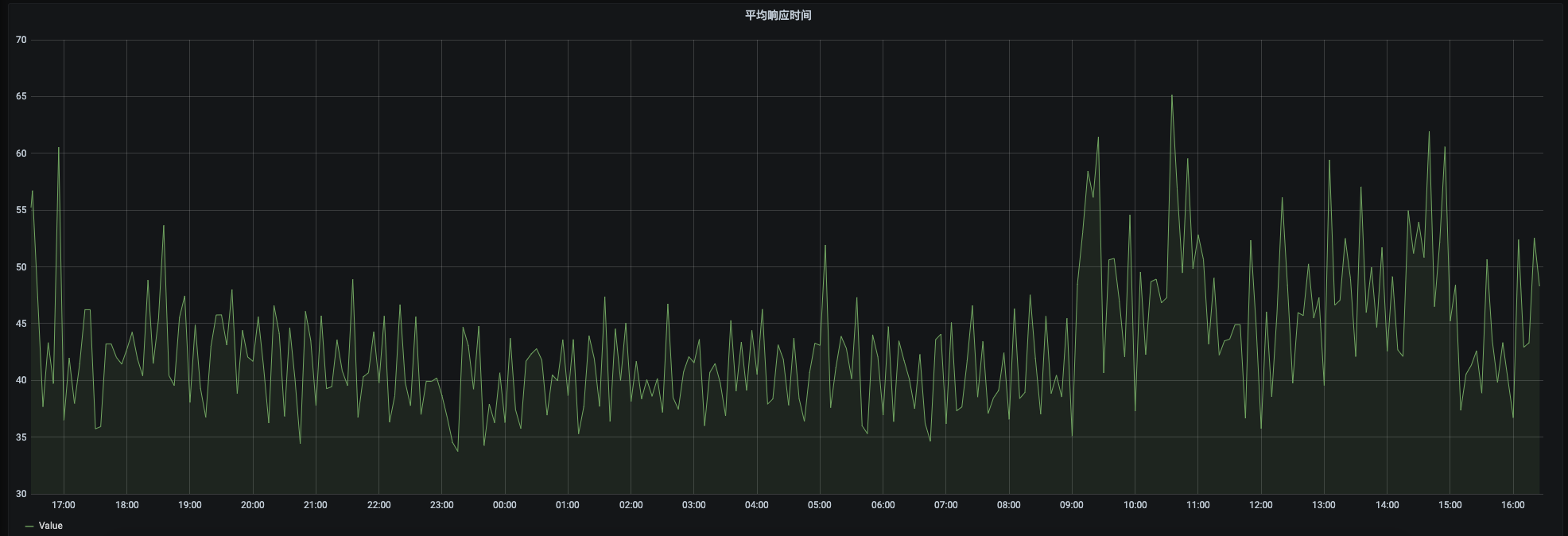Select the 00:00 time axis label
The image size is (1568, 536).
tap(504, 505)
